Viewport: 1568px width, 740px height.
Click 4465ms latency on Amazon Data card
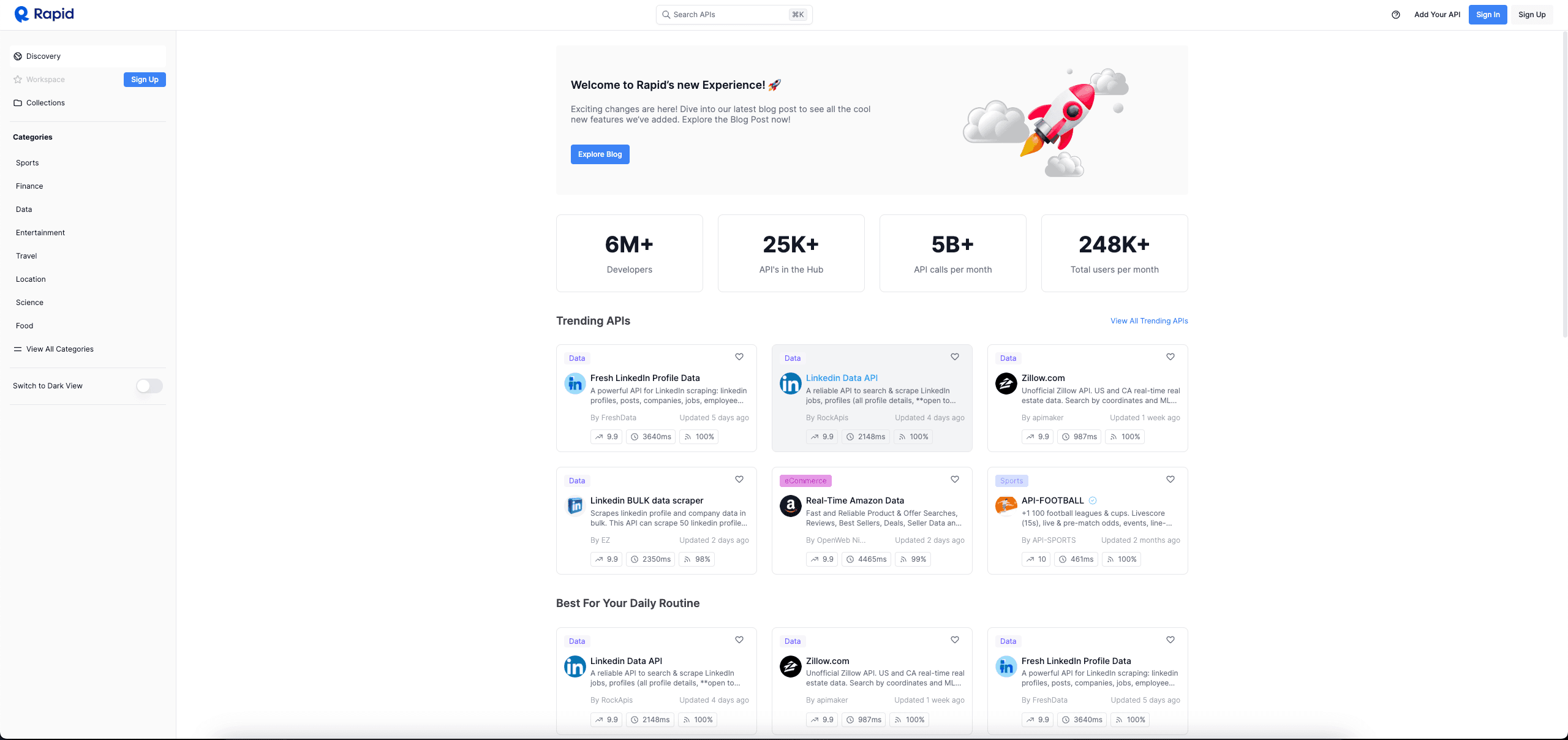coord(866,559)
